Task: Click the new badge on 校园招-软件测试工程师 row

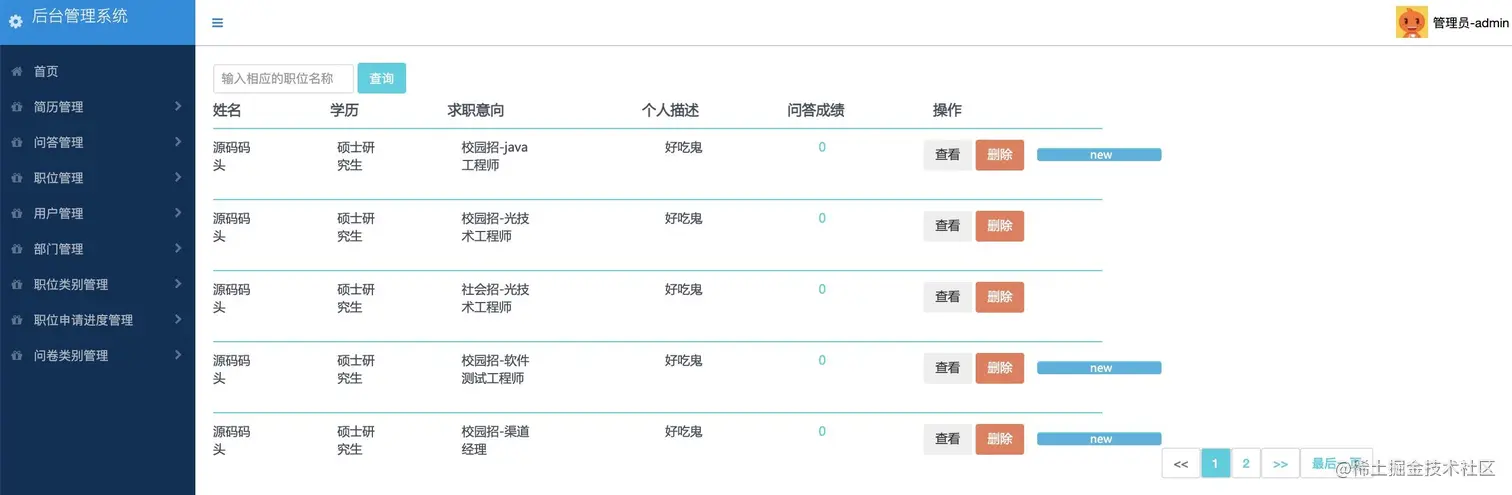Action: pyautogui.click(x=1099, y=368)
